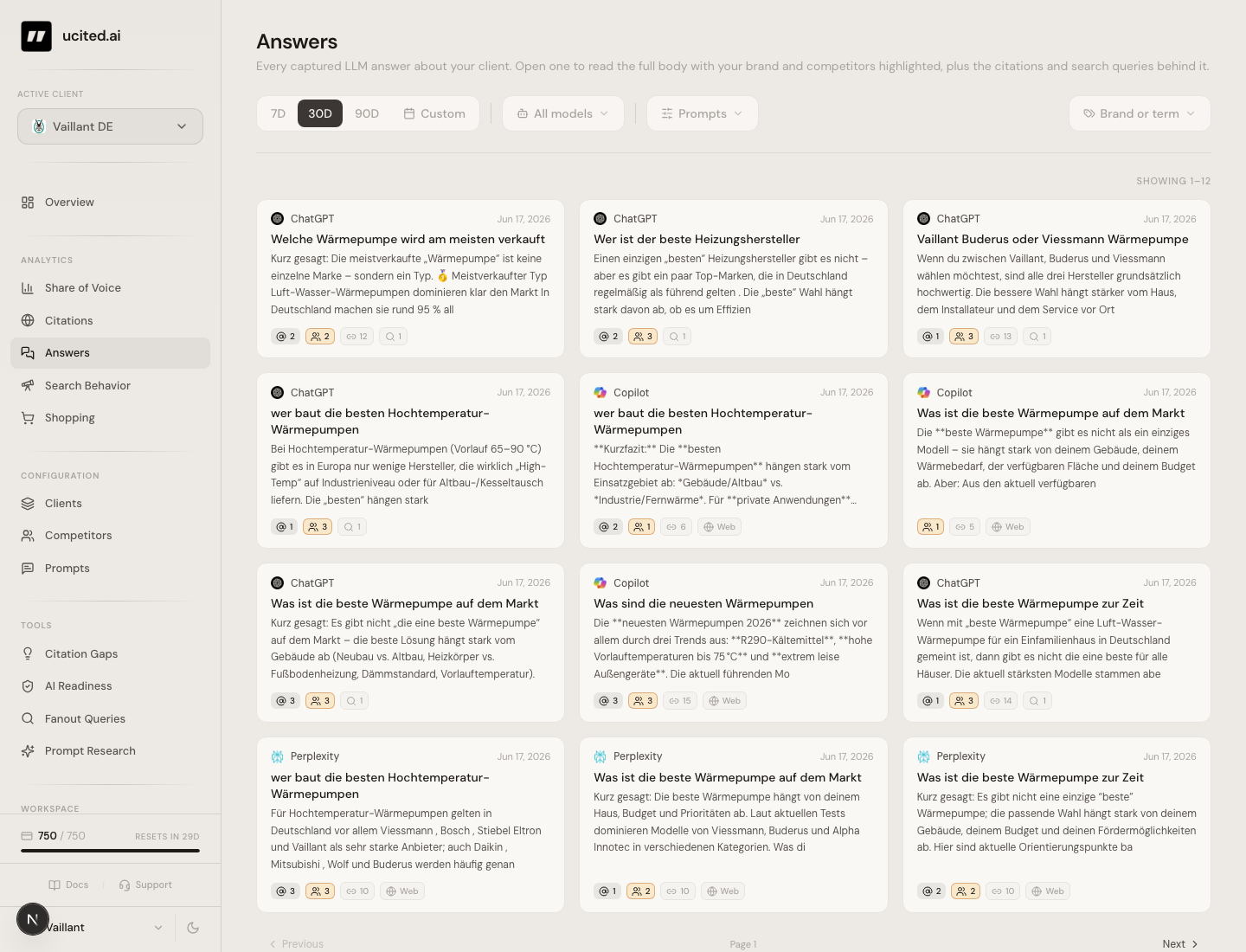Click the Clients layers icon
The width and height of the screenshot is (1246, 952).
tap(28, 504)
